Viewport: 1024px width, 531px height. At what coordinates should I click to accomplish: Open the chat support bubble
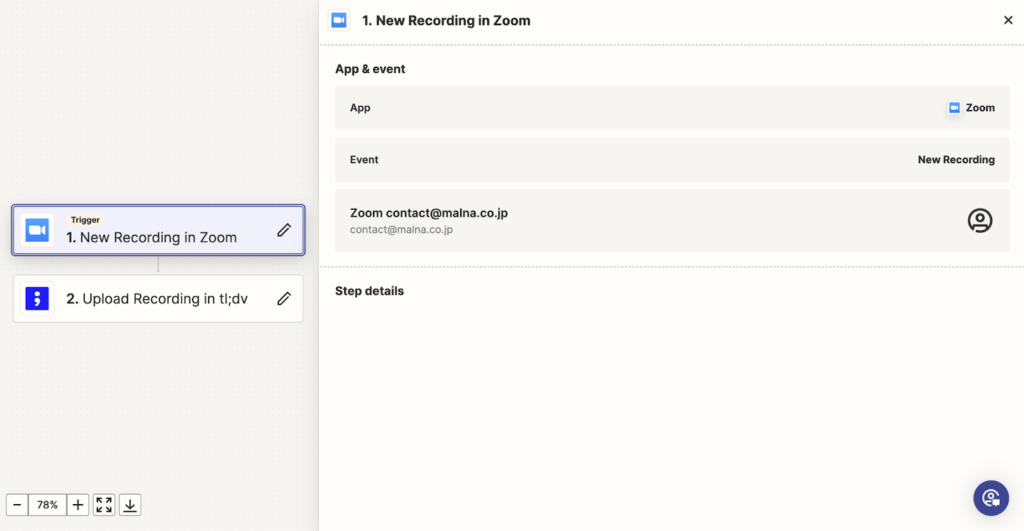tap(991, 498)
